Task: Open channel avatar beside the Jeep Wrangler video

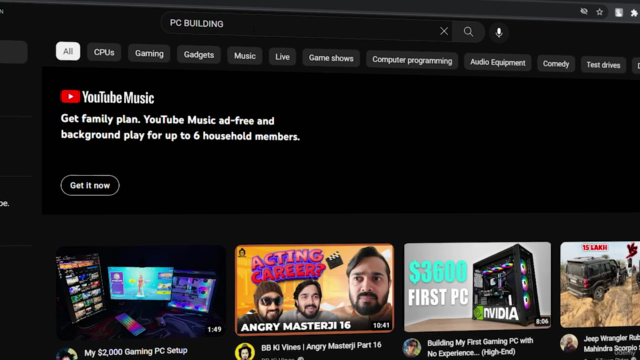Action: [569, 343]
